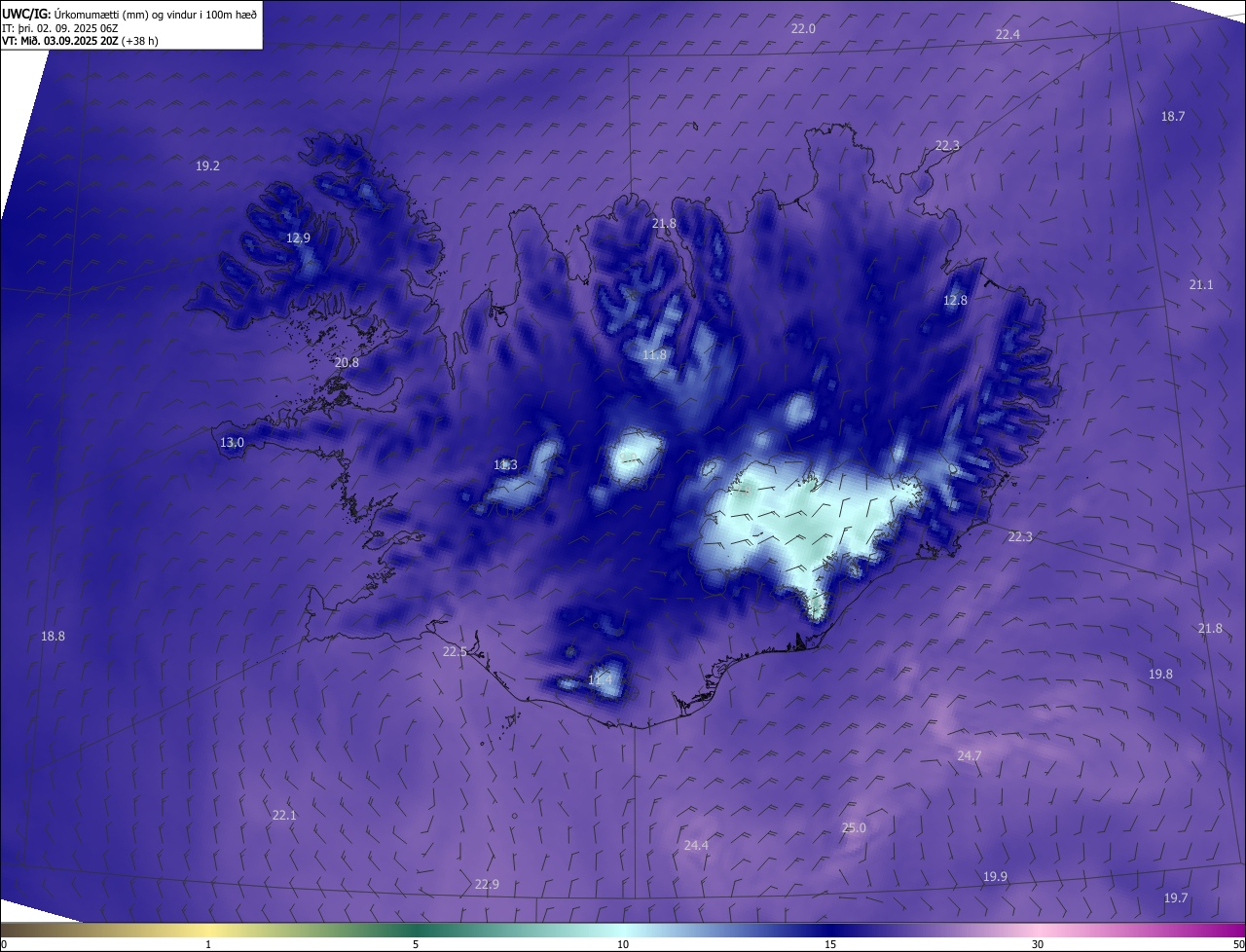Click the 24.7 value label

click(x=970, y=755)
